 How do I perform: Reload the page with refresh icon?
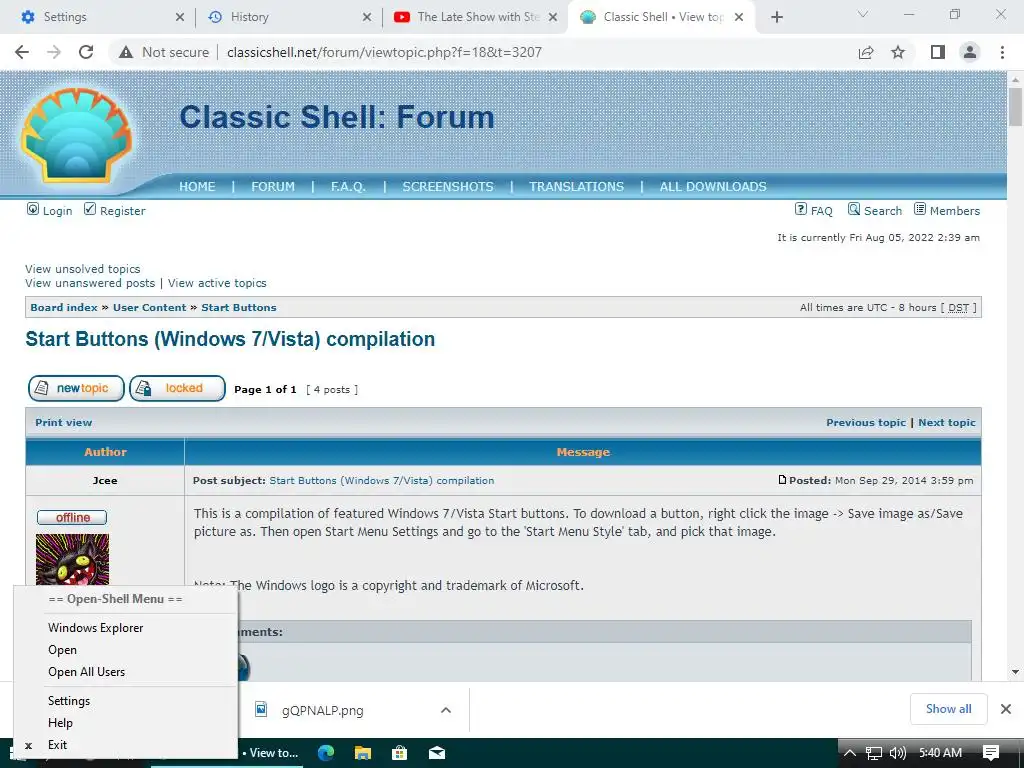[86, 52]
